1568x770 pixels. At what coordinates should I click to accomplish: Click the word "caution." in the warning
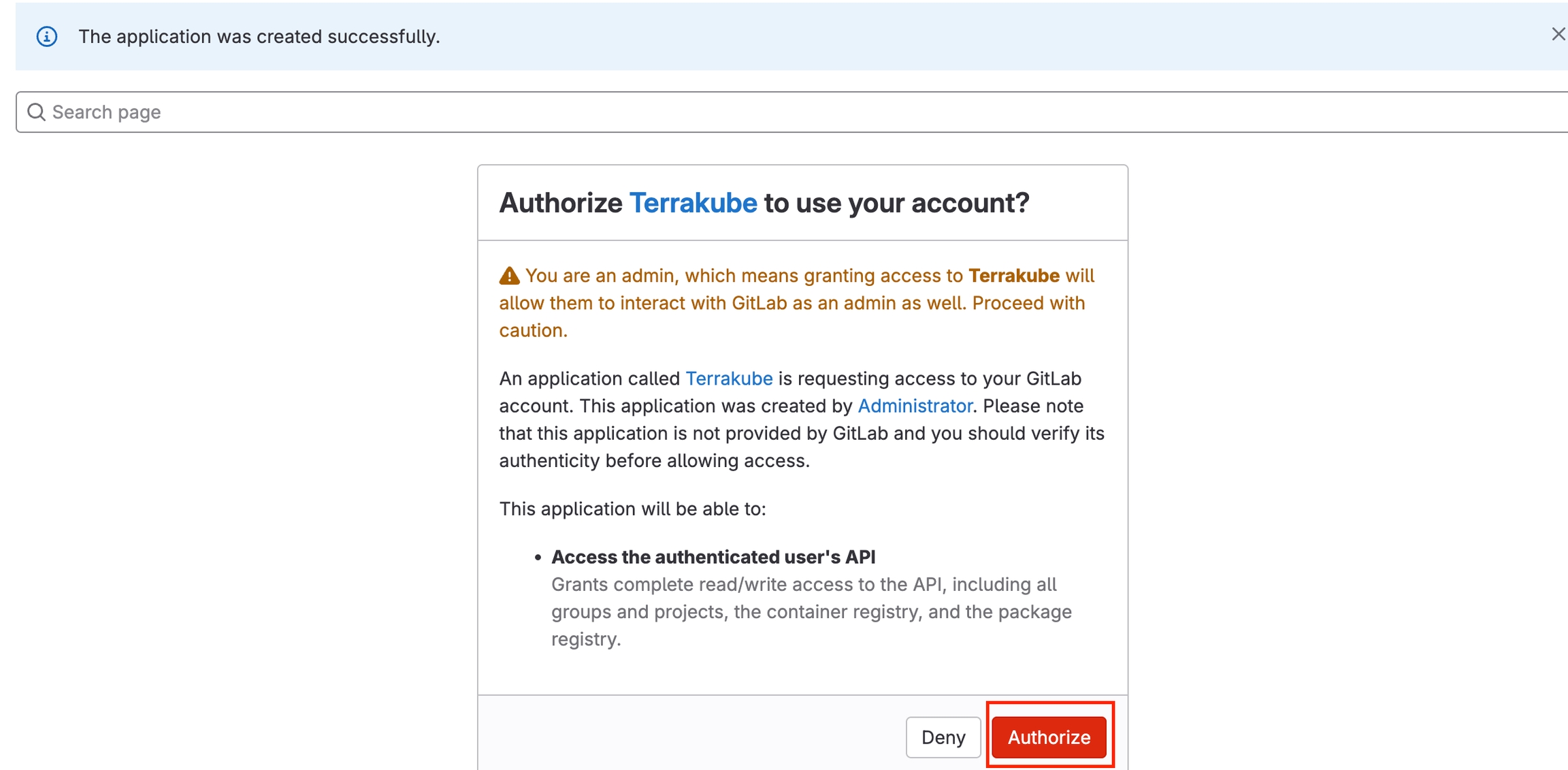pos(533,330)
